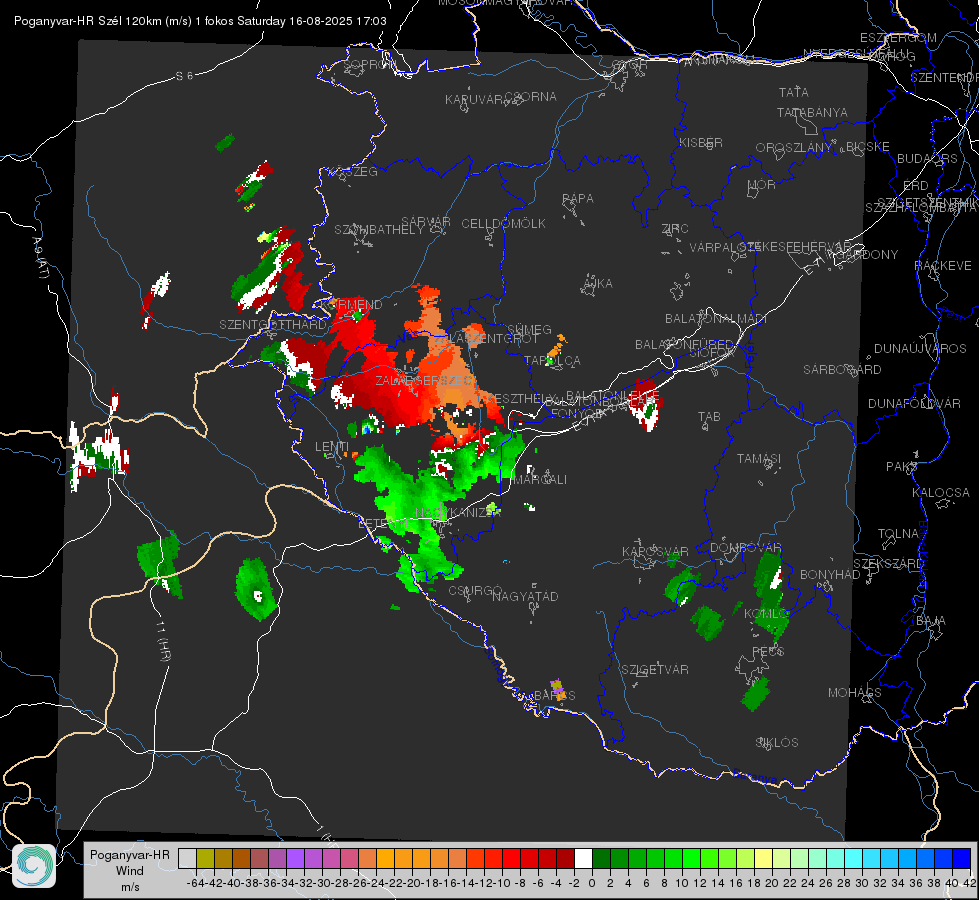Viewport: 979px width, 900px height.
Task: Click the CSURGÓ label
Action: (x=475, y=590)
